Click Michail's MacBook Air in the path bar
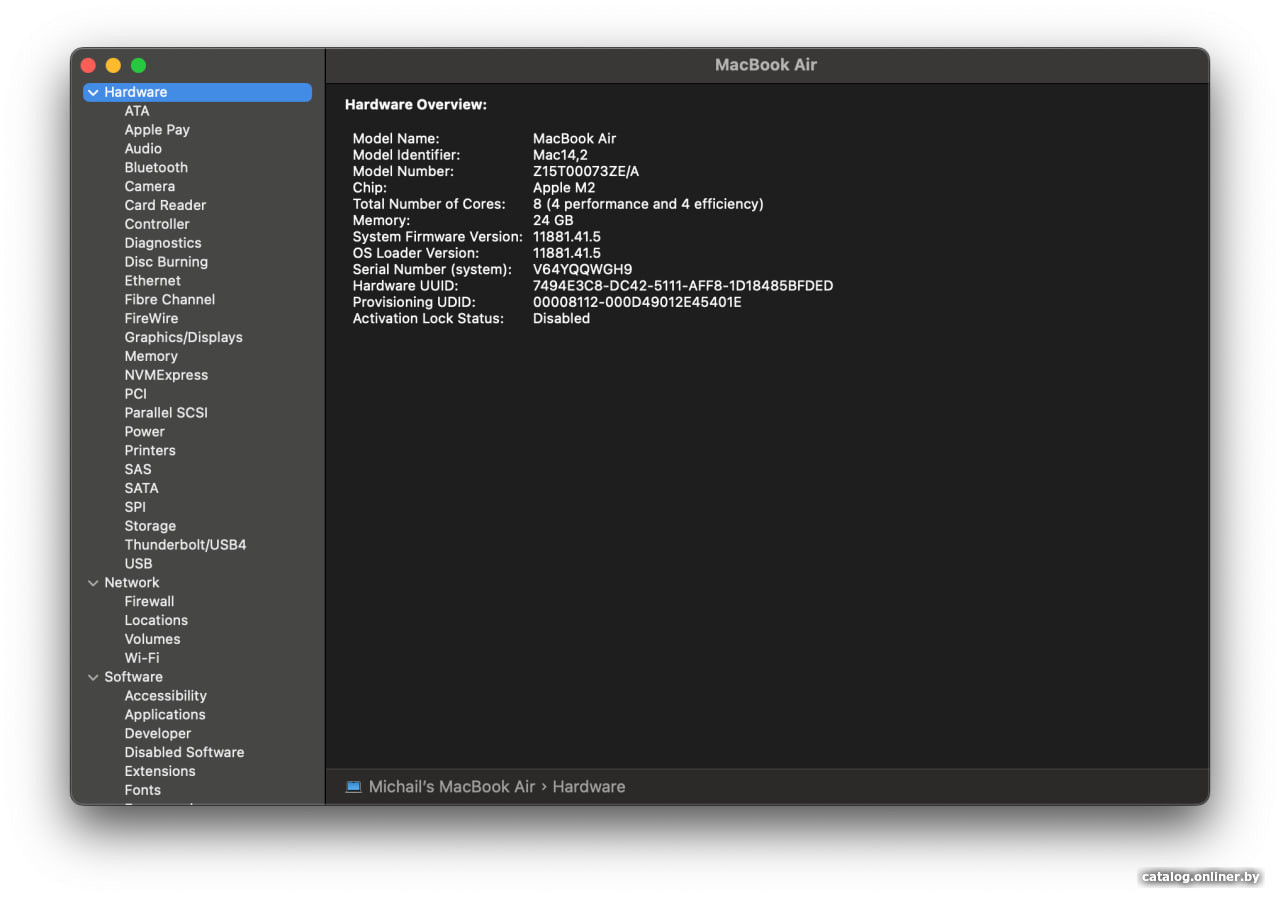 pyautogui.click(x=452, y=787)
